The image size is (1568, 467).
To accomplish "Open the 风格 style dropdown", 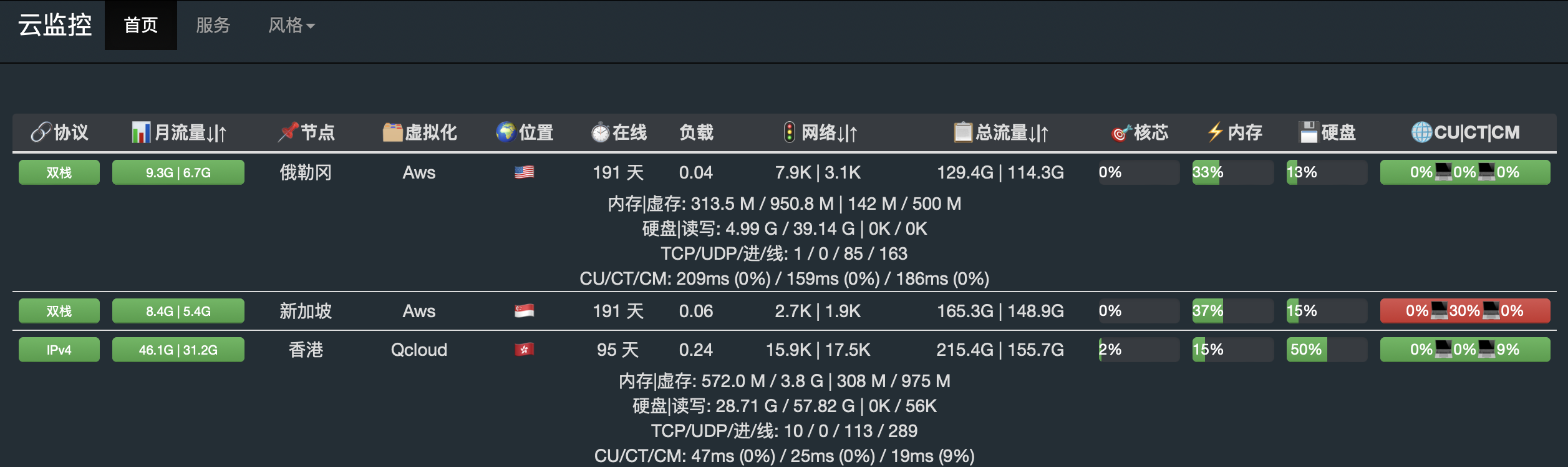I will pyautogui.click(x=291, y=25).
